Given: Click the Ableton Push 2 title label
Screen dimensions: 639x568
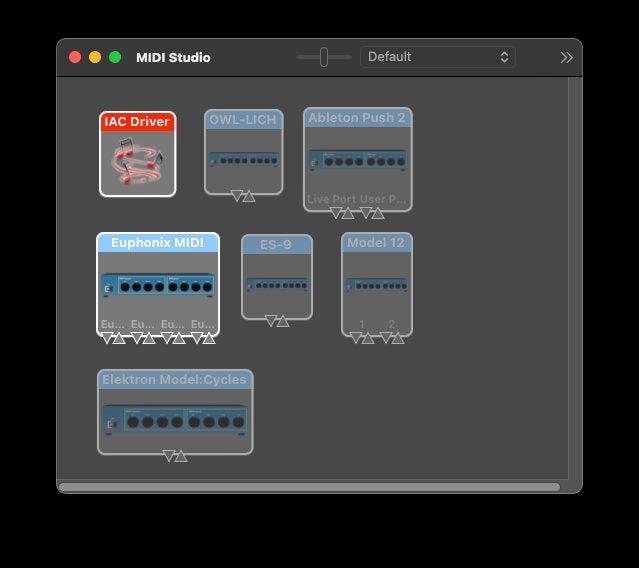Looking at the screenshot, I should (357, 117).
